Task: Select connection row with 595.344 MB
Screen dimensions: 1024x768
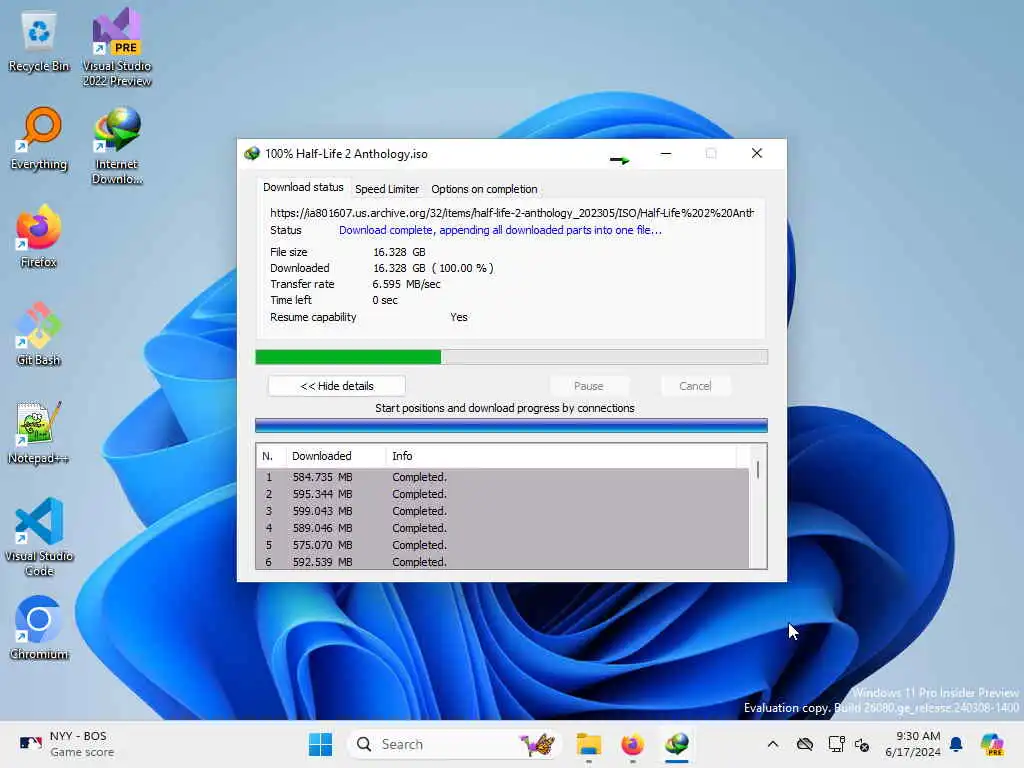Action: [x=503, y=494]
